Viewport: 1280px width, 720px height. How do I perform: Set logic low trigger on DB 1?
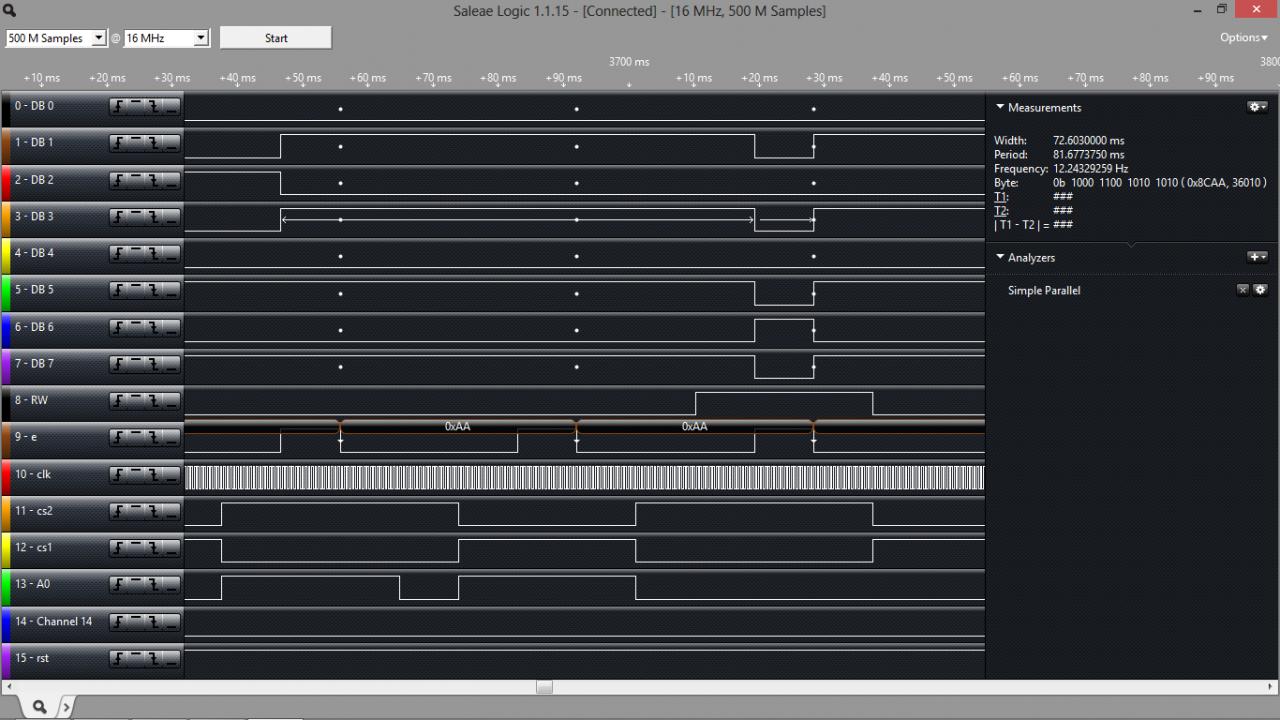(x=172, y=143)
